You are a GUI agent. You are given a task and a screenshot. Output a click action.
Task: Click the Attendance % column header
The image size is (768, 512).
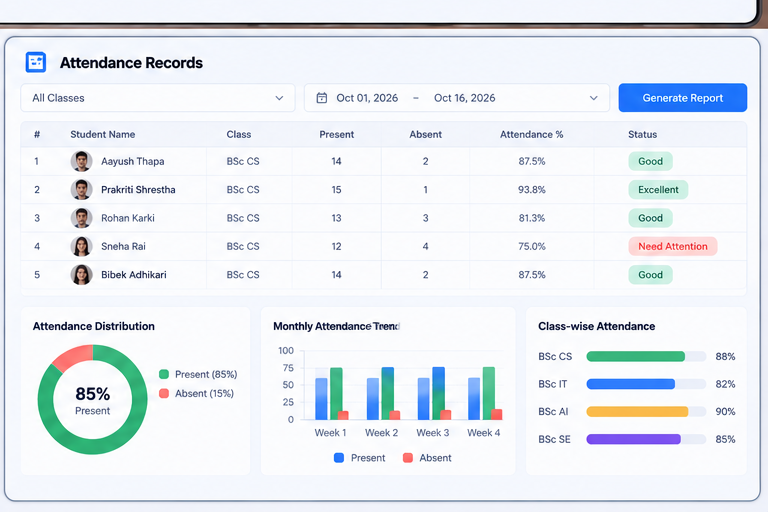(531, 134)
